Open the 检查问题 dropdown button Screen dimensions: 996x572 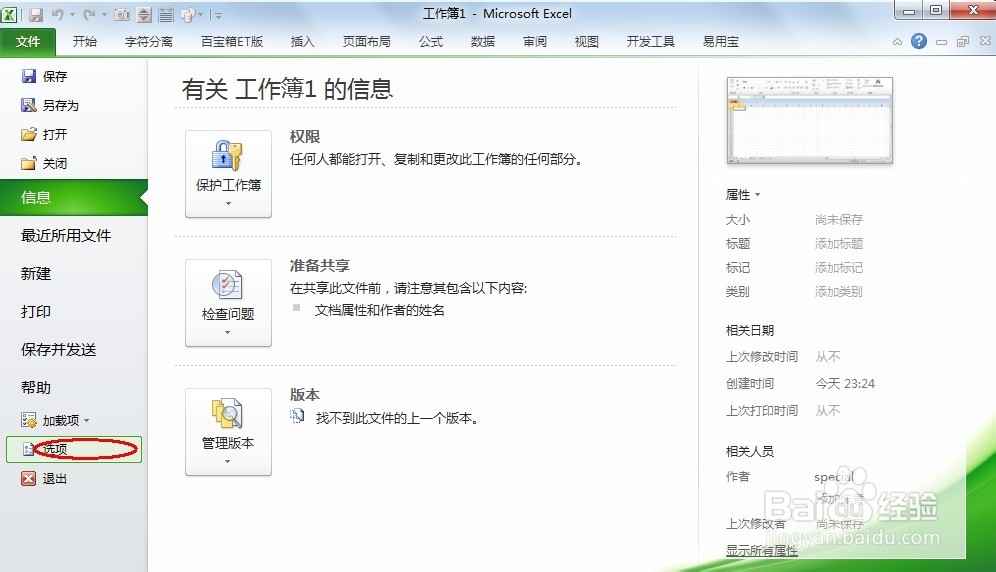coord(228,303)
